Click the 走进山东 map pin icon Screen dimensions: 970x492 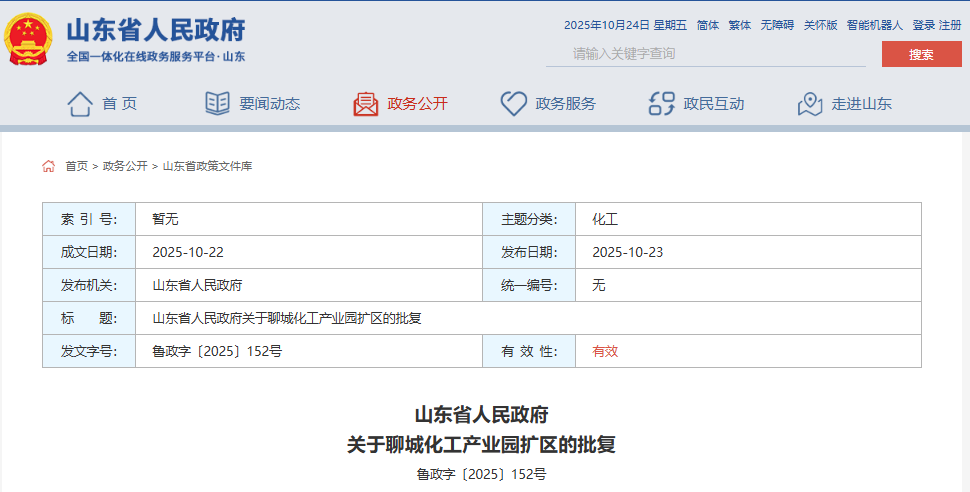(x=809, y=104)
